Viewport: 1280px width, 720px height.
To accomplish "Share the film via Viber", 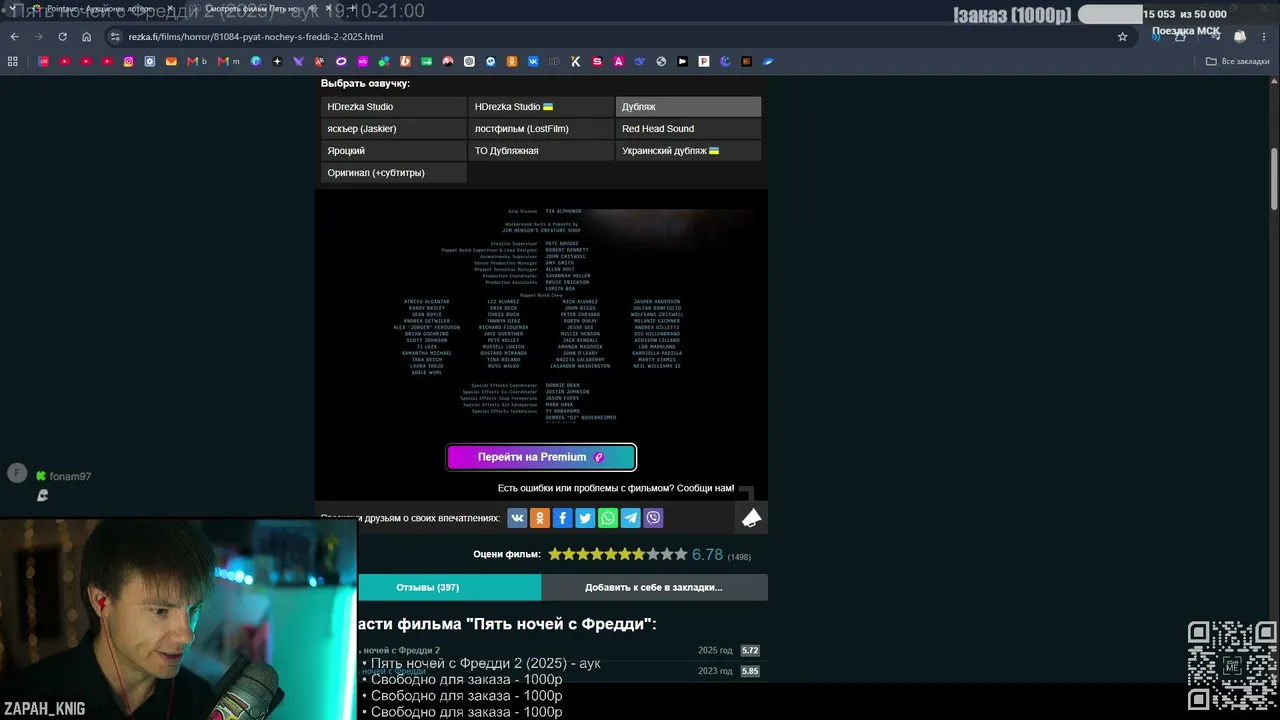I will [654, 518].
